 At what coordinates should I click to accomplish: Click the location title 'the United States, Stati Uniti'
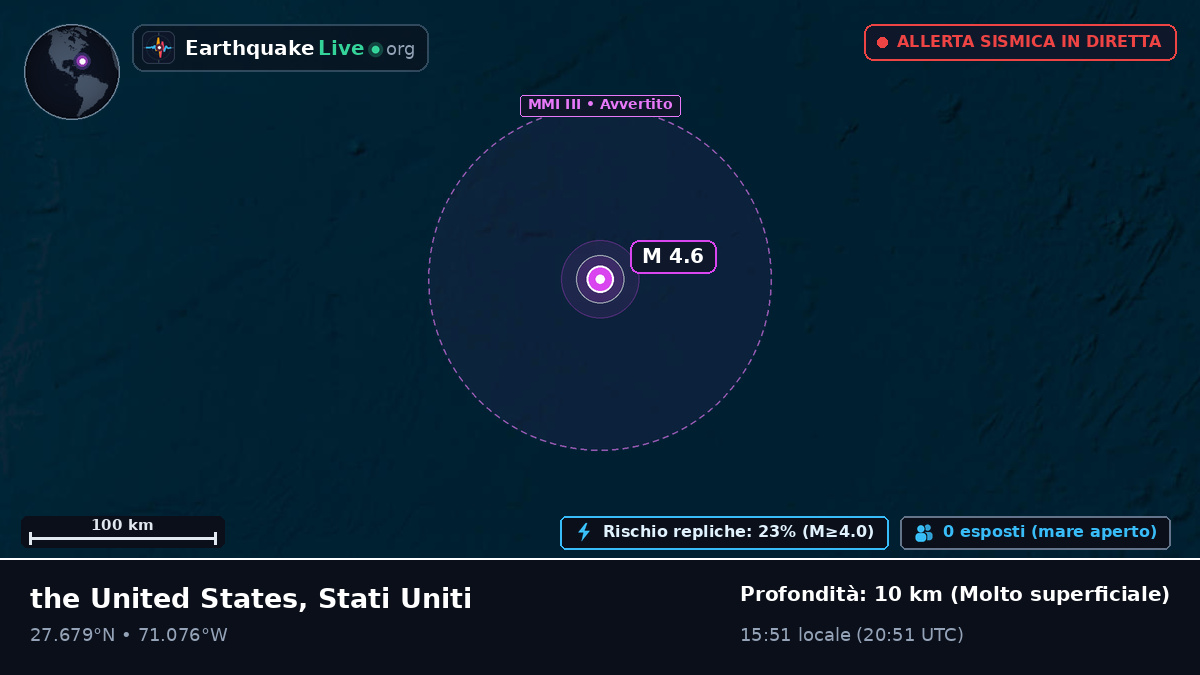tap(251, 599)
